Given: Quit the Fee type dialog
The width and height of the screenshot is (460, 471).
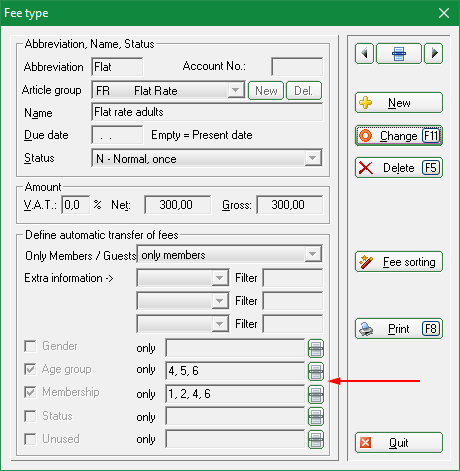Looking at the screenshot, I should point(399,443).
